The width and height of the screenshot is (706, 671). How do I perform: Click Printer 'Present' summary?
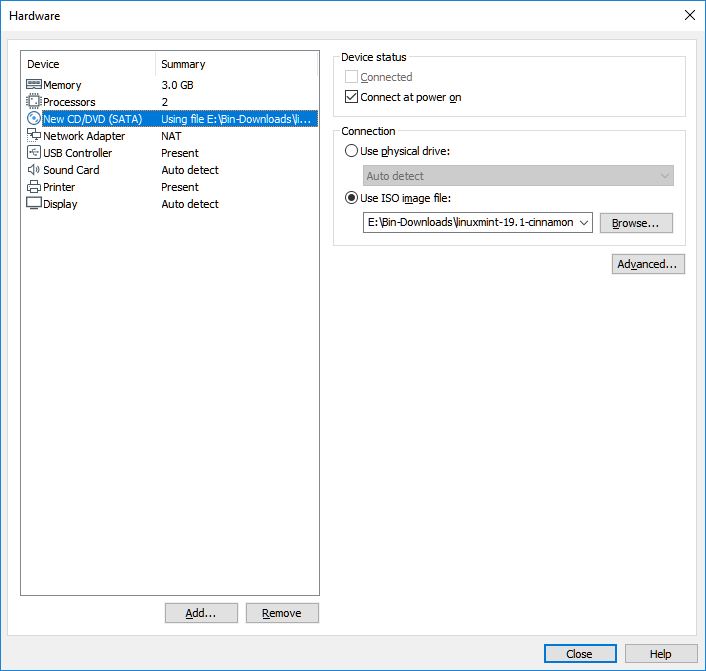point(180,187)
